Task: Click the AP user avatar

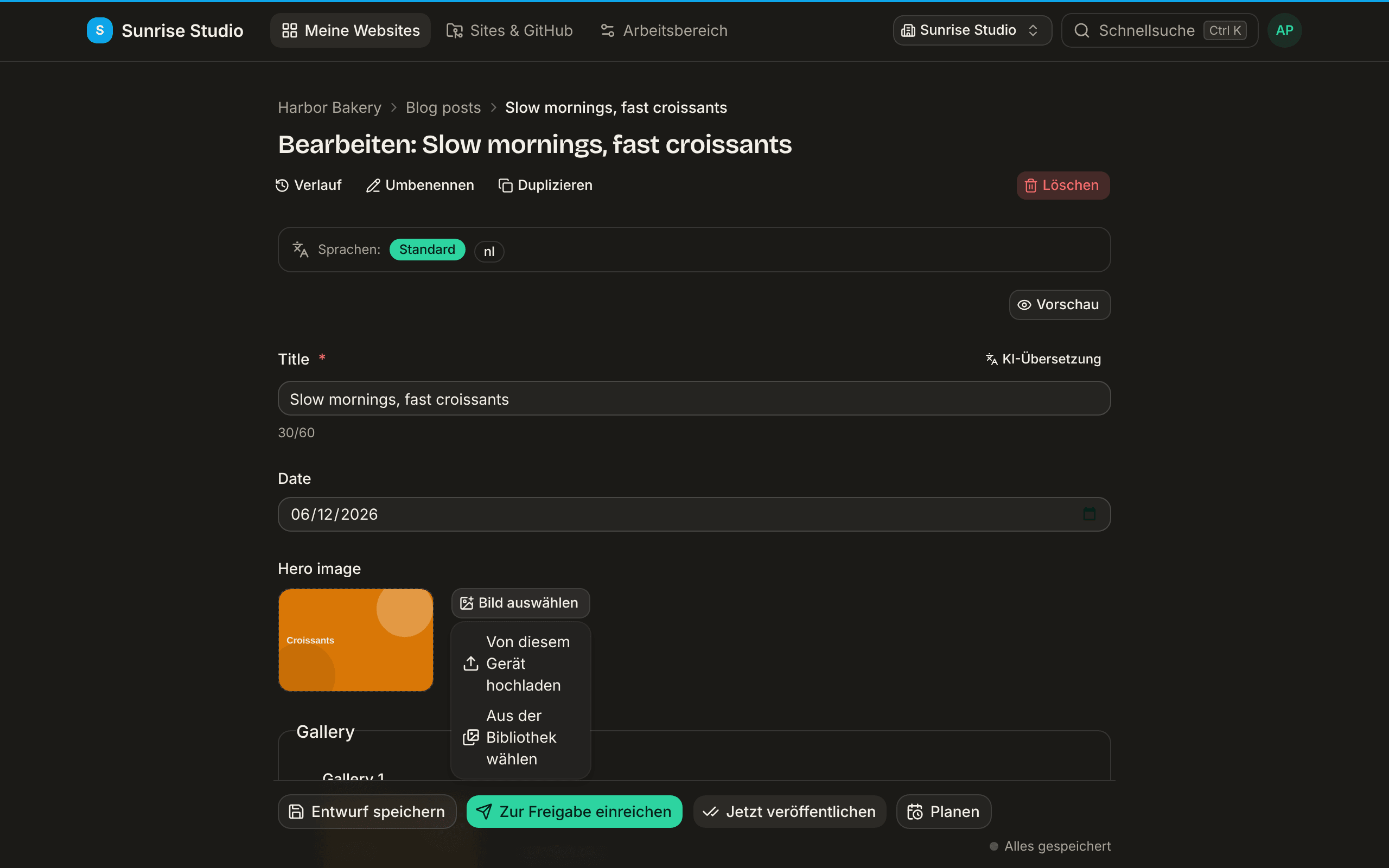Action: 1284,30
